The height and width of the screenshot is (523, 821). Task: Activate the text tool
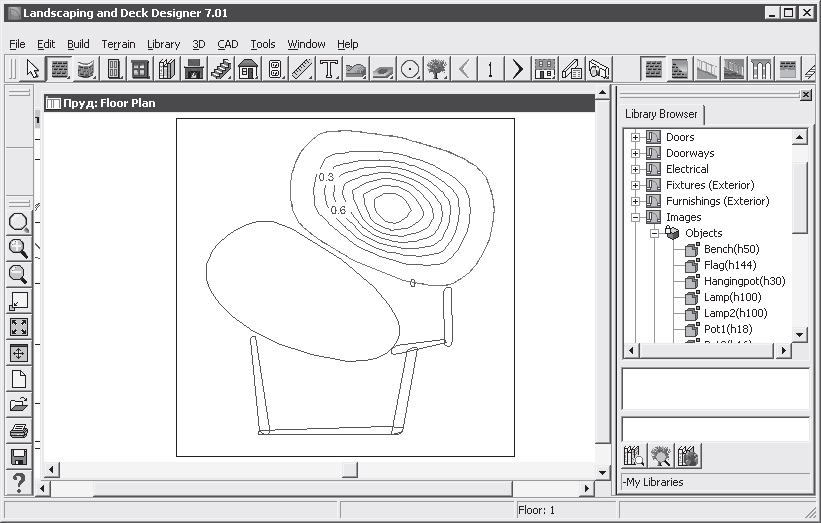[329, 69]
